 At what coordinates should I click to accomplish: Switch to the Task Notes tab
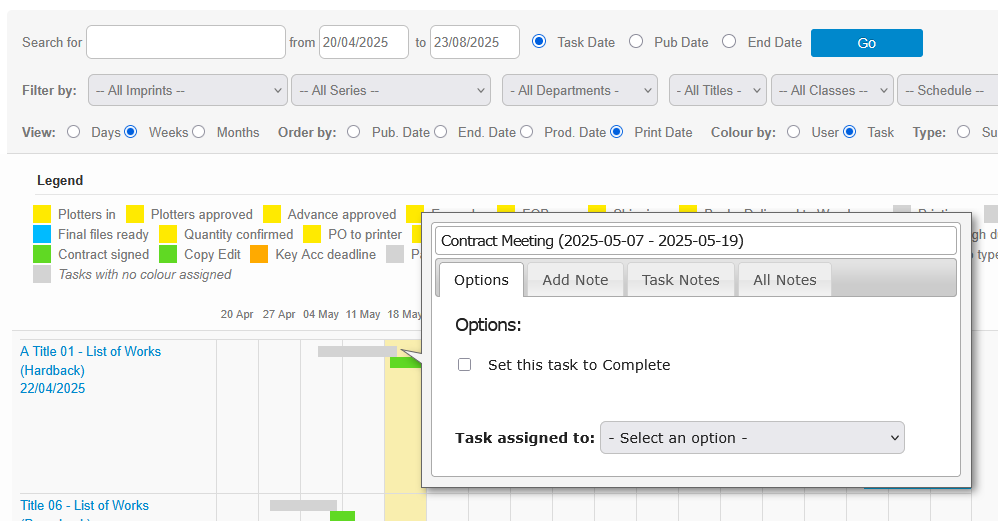(680, 280)
